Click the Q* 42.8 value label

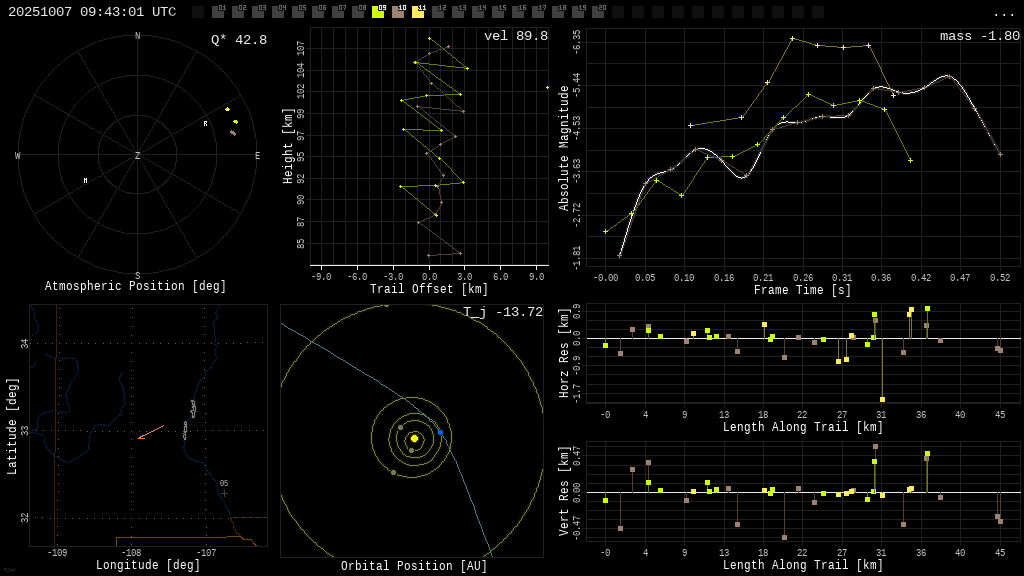point(239,40)
